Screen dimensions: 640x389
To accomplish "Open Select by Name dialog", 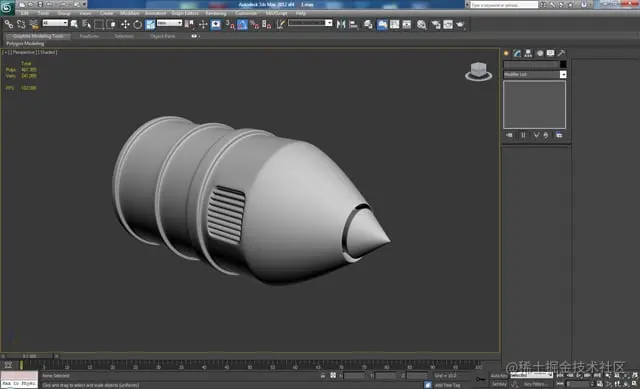I will click(86, 24).
